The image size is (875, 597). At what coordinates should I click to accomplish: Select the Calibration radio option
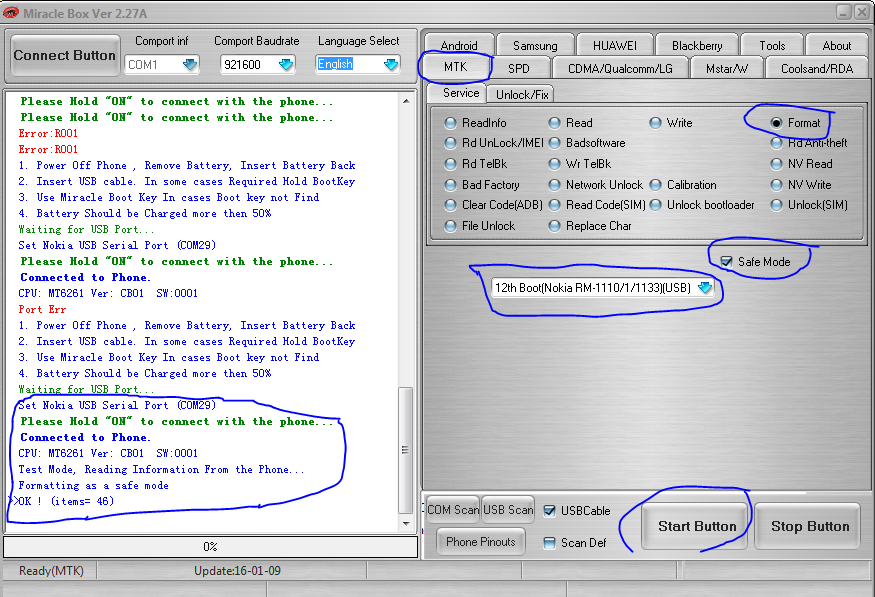[x=656, y=185]
